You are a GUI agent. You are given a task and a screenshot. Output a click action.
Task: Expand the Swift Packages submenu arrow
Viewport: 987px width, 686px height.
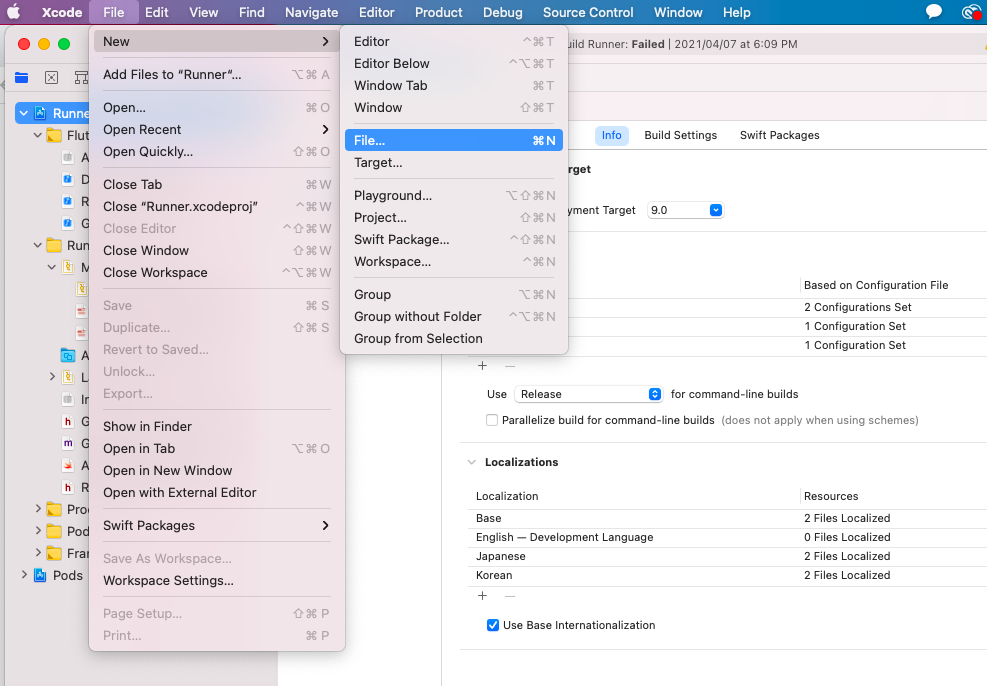tap(325, 526)
